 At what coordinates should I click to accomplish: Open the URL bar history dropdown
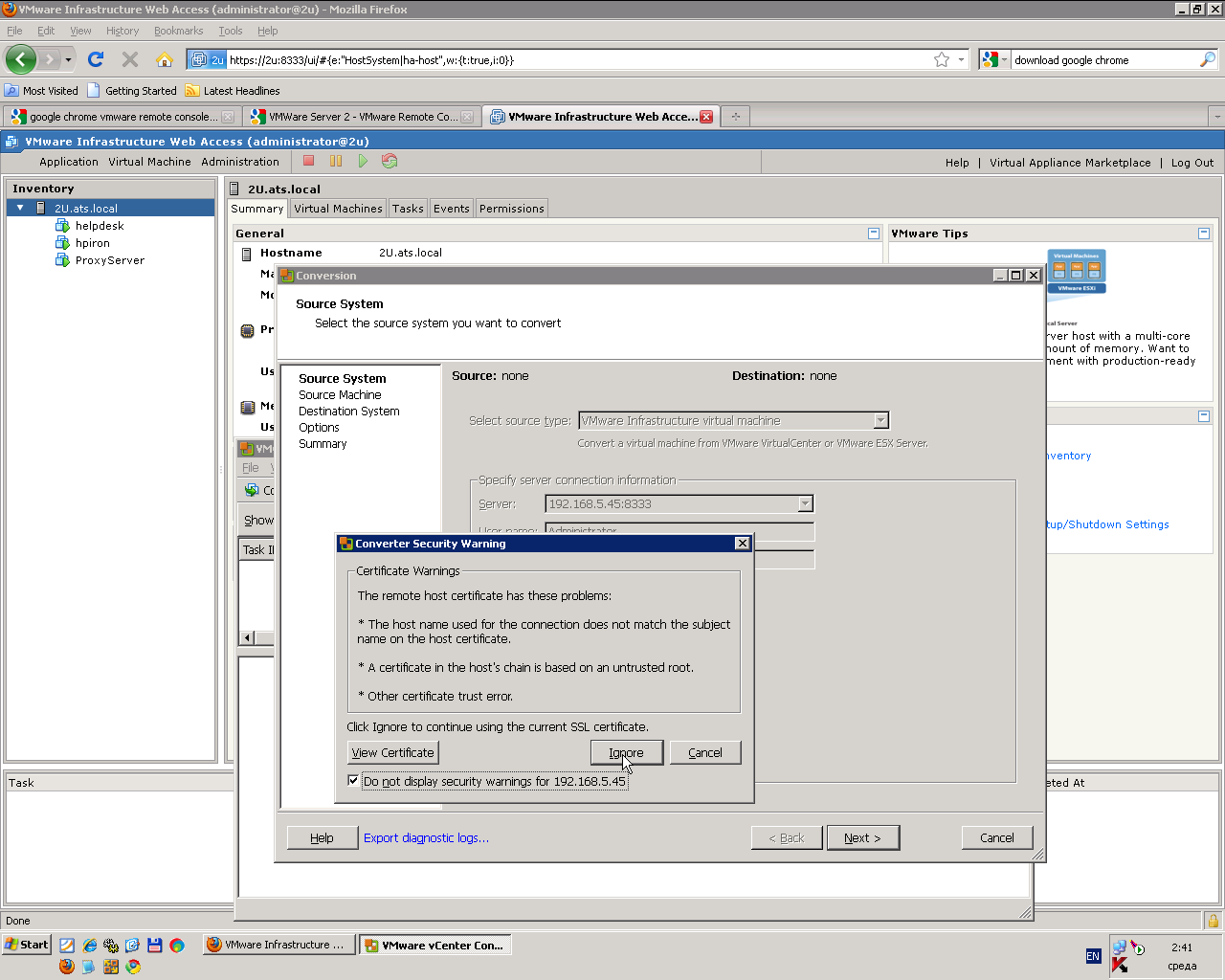click(962, 59)
